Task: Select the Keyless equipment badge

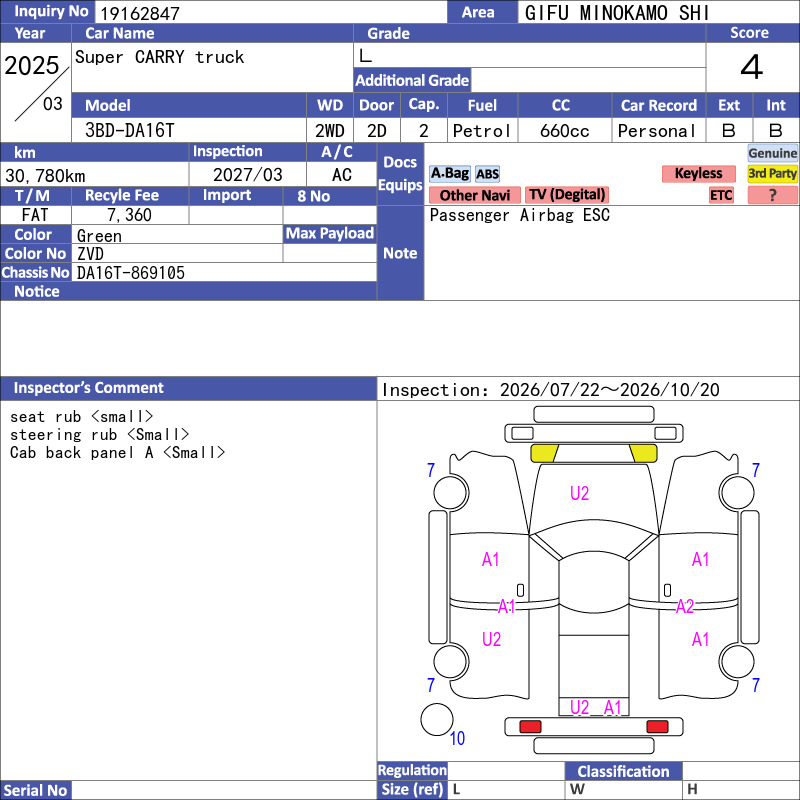Action: tap(698, 173)
